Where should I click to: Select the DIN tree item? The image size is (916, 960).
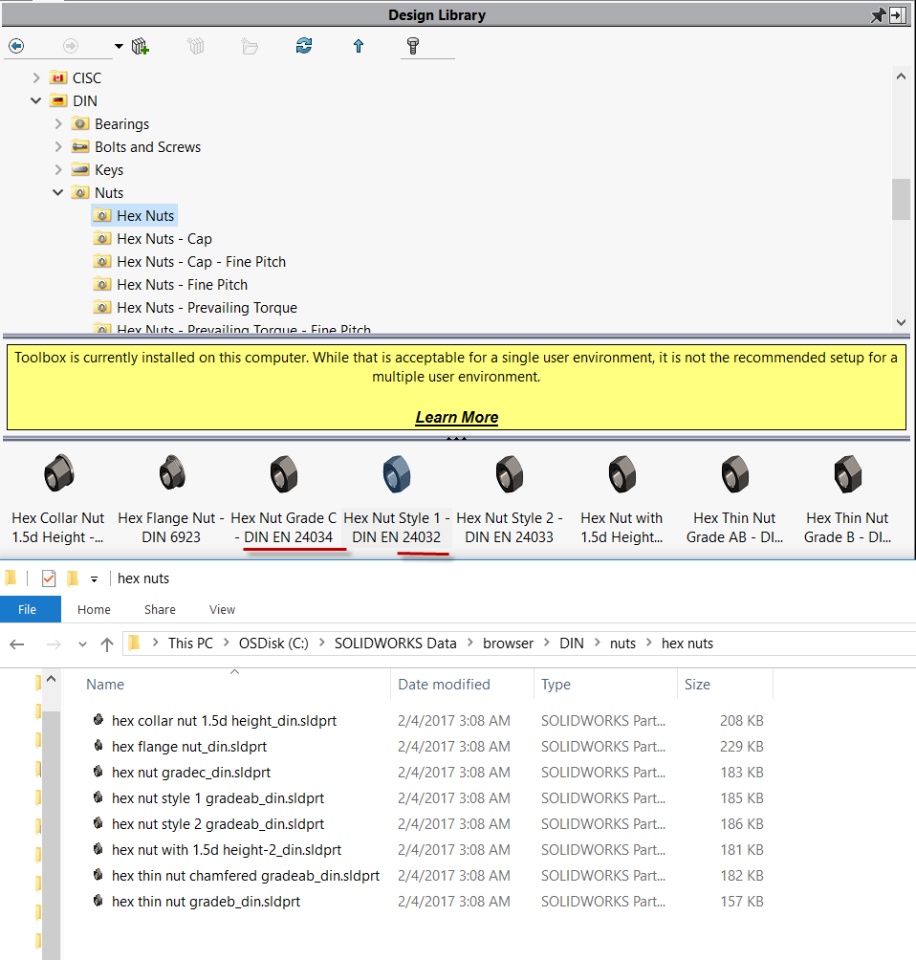point(84,101)
